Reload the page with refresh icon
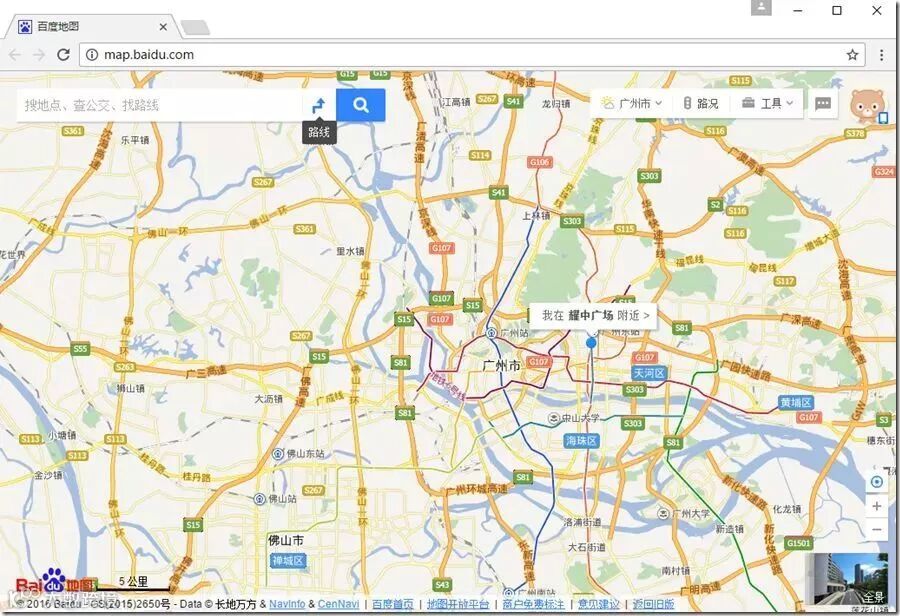Viewport: 900px width, 616px height. point(63,55)
